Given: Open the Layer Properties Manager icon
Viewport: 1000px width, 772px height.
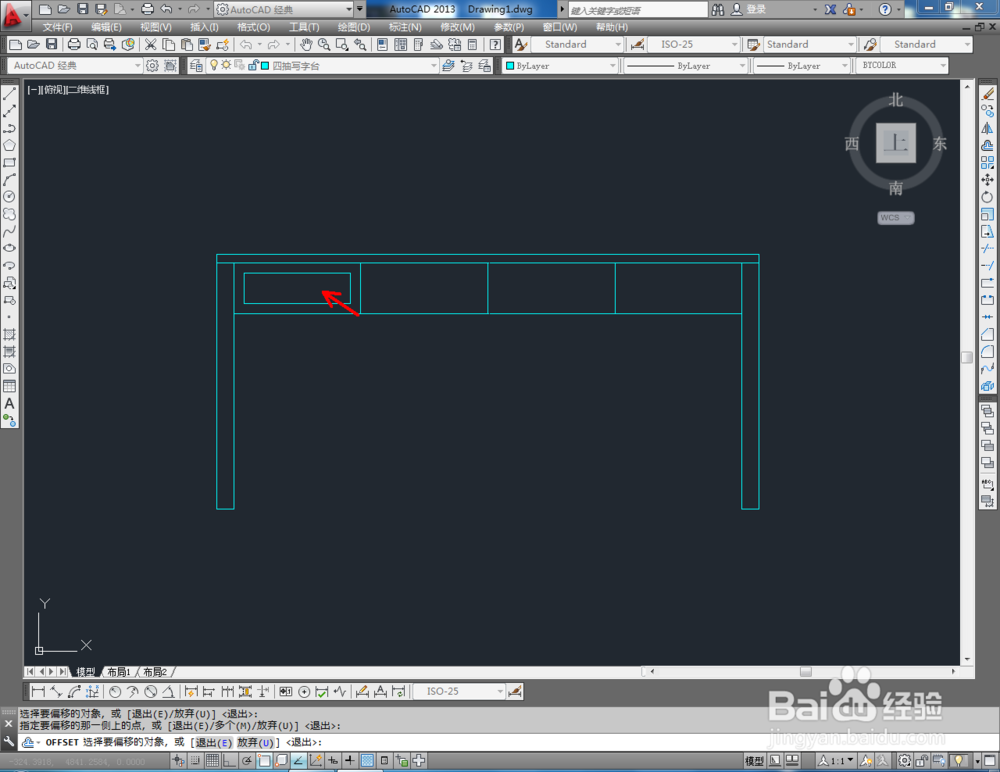Looking at the screenshot, I should tap(196, 65).
